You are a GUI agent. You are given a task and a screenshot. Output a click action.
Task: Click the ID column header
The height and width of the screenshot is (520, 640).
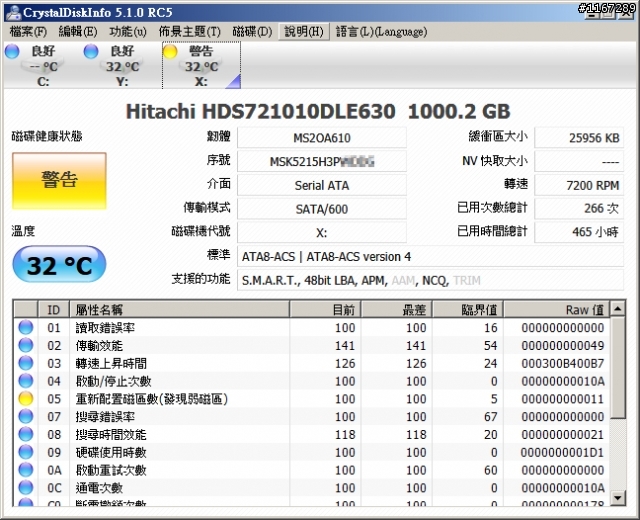pos(53,309)
